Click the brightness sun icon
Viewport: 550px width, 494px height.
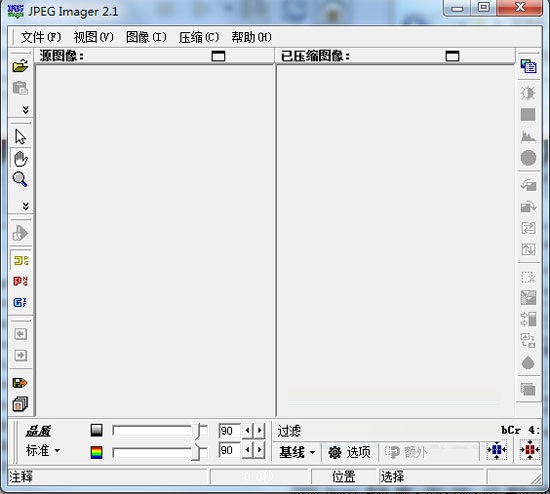pos(528,93)
